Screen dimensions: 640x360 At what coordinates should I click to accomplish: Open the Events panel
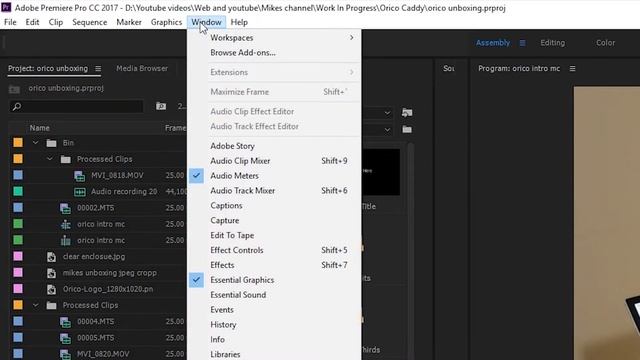coord(274,310)
